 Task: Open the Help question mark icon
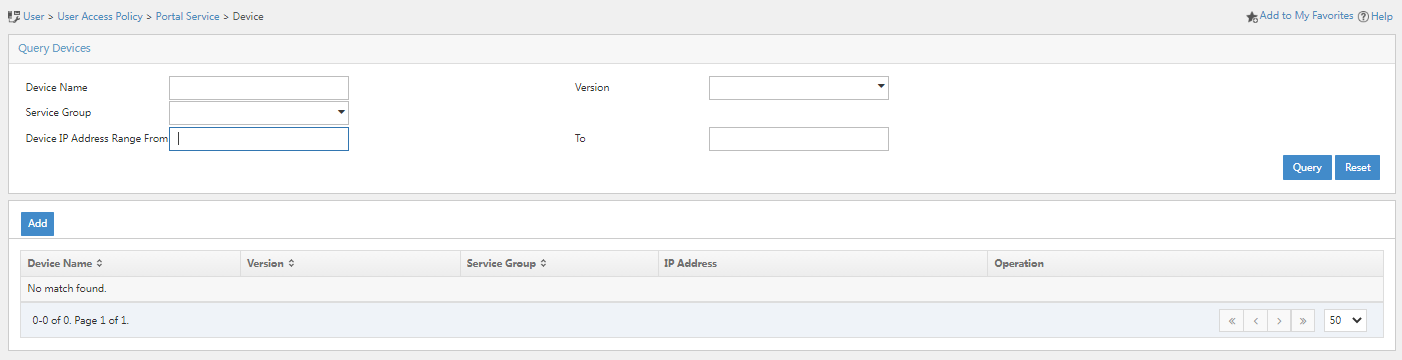click(x=1363, y=17)
